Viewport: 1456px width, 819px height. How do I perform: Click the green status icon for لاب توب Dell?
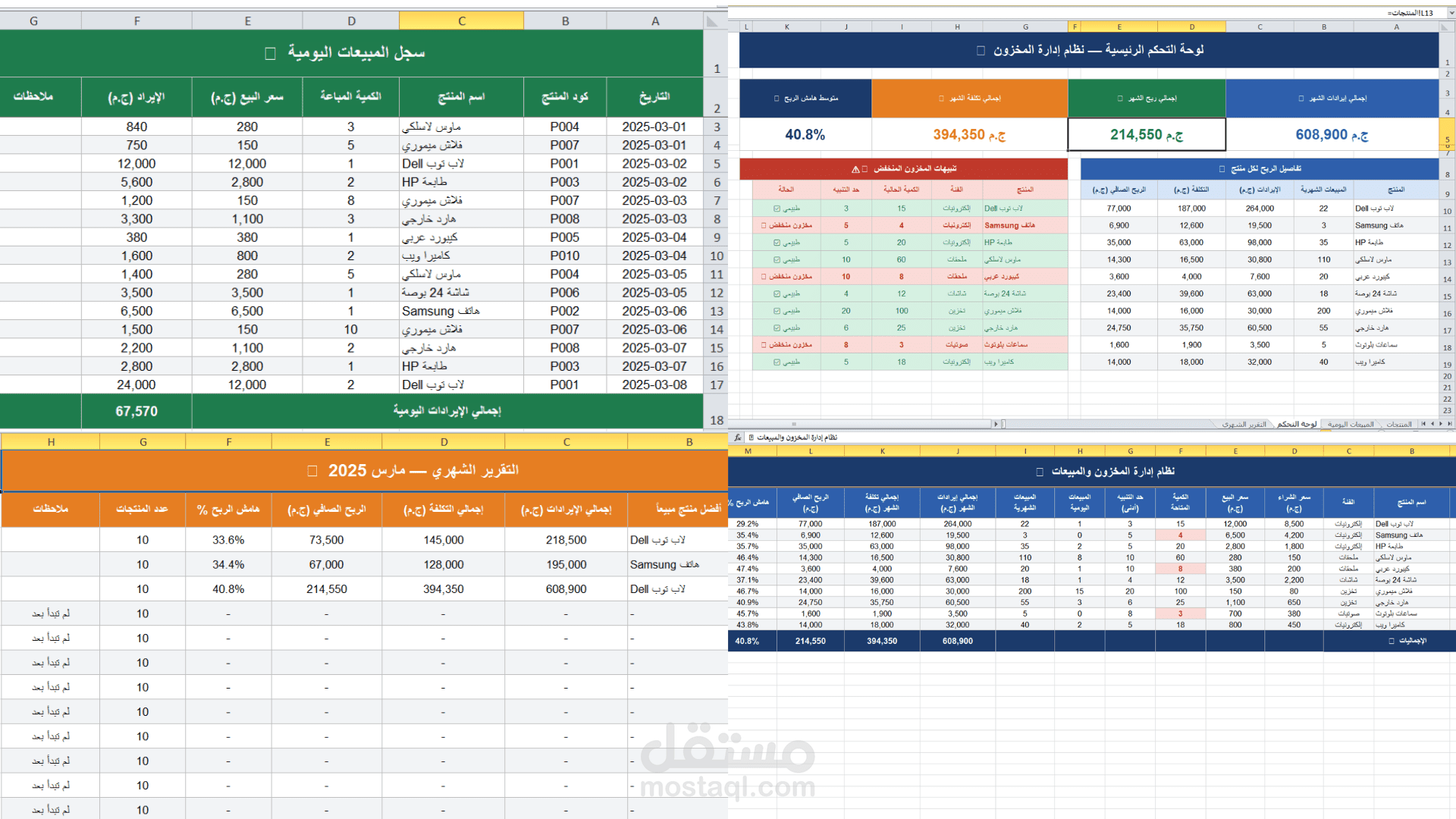[777, 209]
